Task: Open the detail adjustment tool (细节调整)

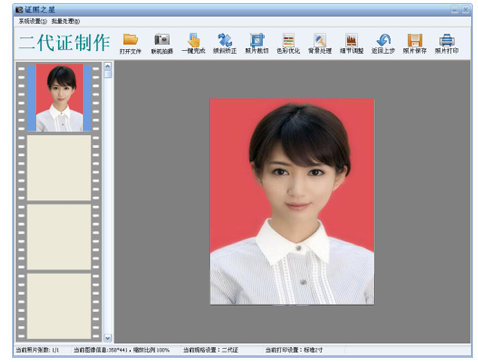Action: [x=351, y=44]
